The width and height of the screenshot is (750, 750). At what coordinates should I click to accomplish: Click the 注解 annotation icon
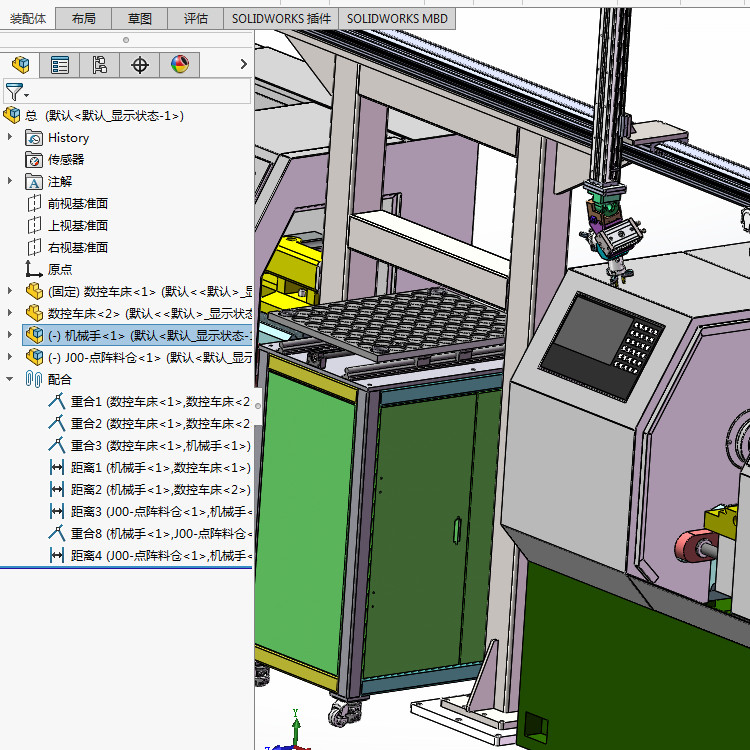[33, 182]
